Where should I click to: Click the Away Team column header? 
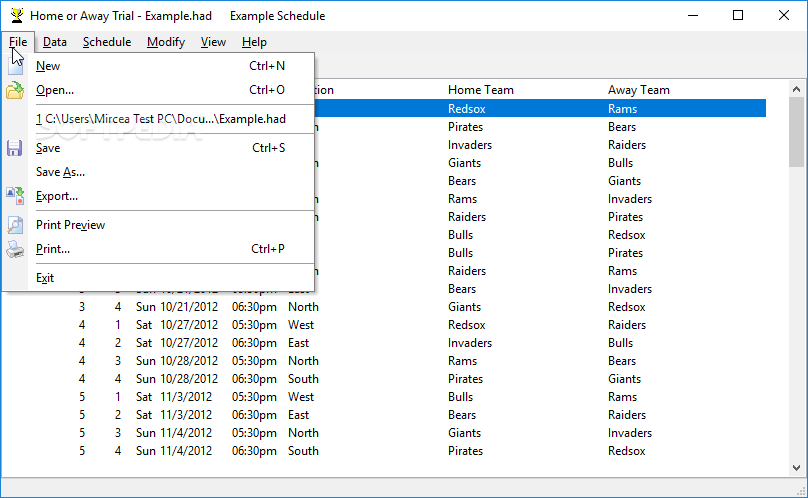[x=638, y=90]
